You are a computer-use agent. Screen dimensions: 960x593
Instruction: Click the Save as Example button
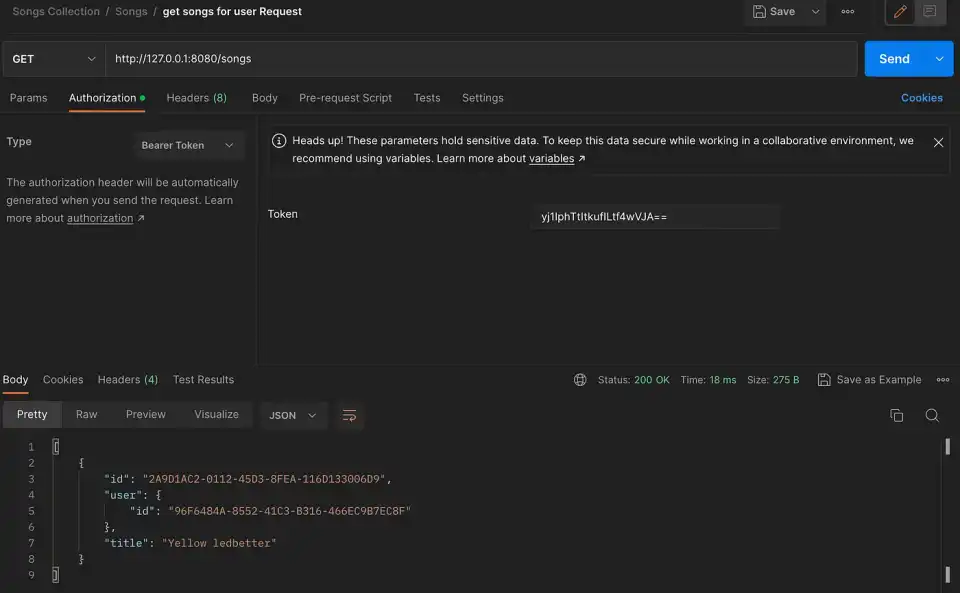(869, 380)
